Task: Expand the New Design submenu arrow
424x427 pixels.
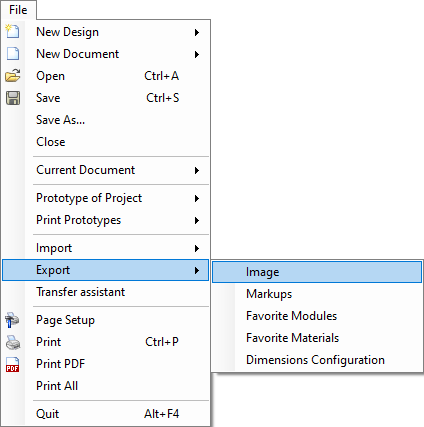Action: tap(197, 32)
